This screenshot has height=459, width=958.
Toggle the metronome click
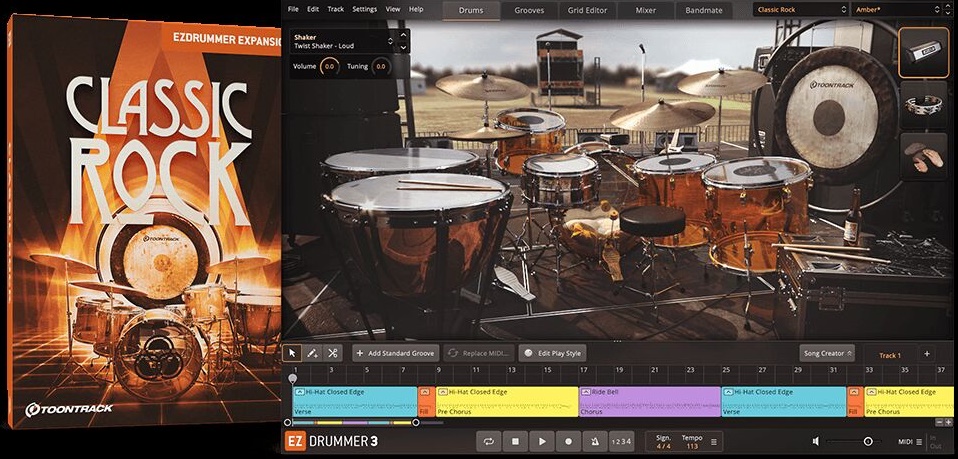[595, 441]
